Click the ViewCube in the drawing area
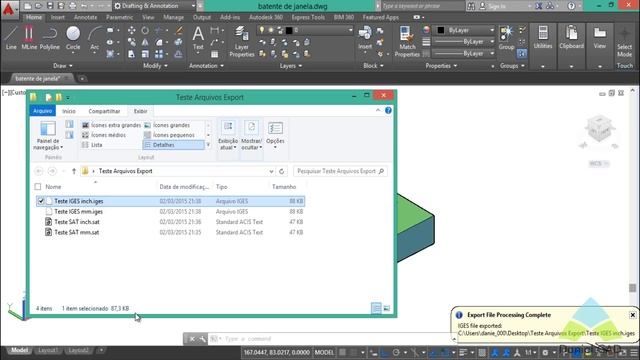Image resolution: width=640 pixels, height=360 pixels. tap(599, 128)
